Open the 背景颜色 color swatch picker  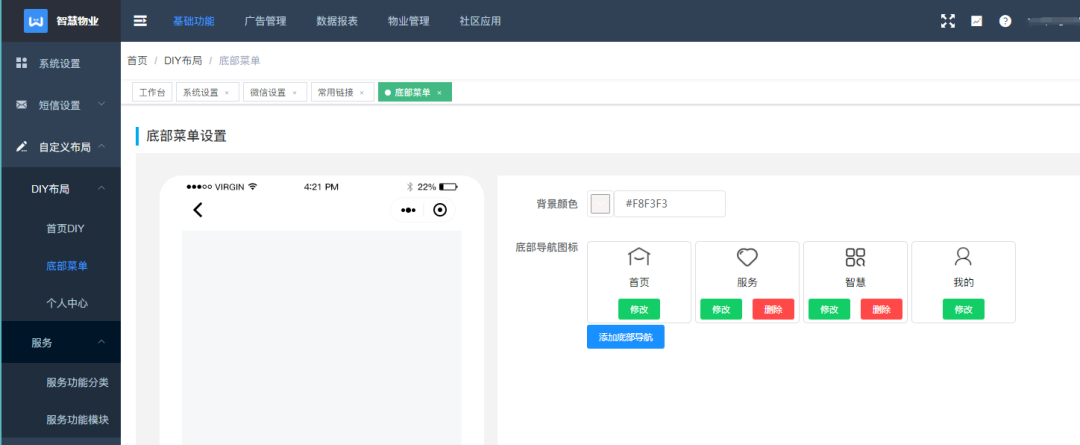601,204
